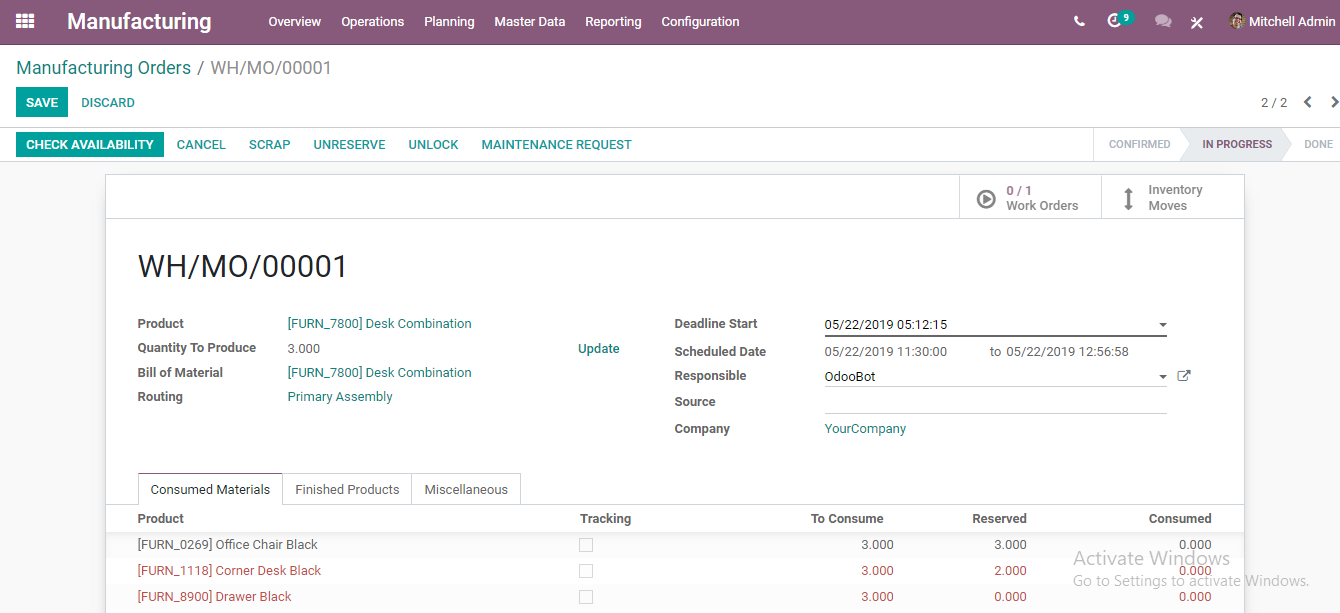Click the Update quantity link
Viewport: 1340px width, 613px height.
click(x=599, y=349)
